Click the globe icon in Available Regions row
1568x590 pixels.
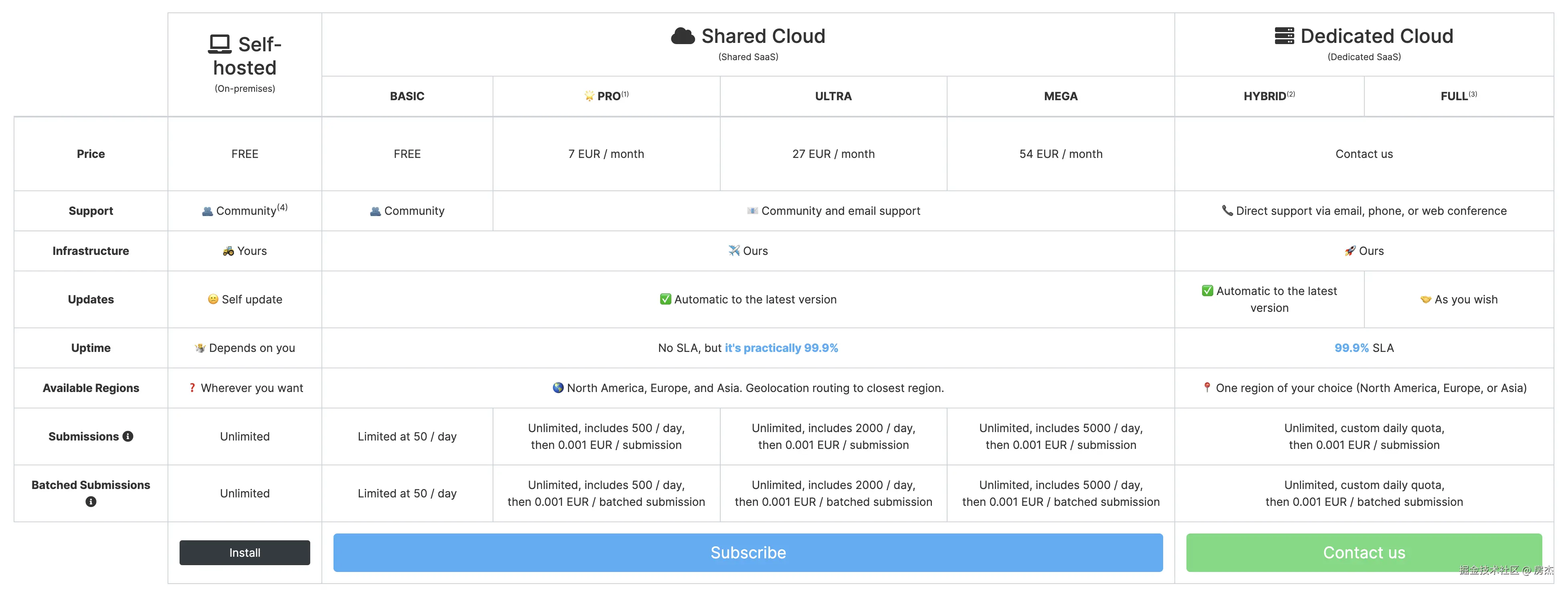558,388
